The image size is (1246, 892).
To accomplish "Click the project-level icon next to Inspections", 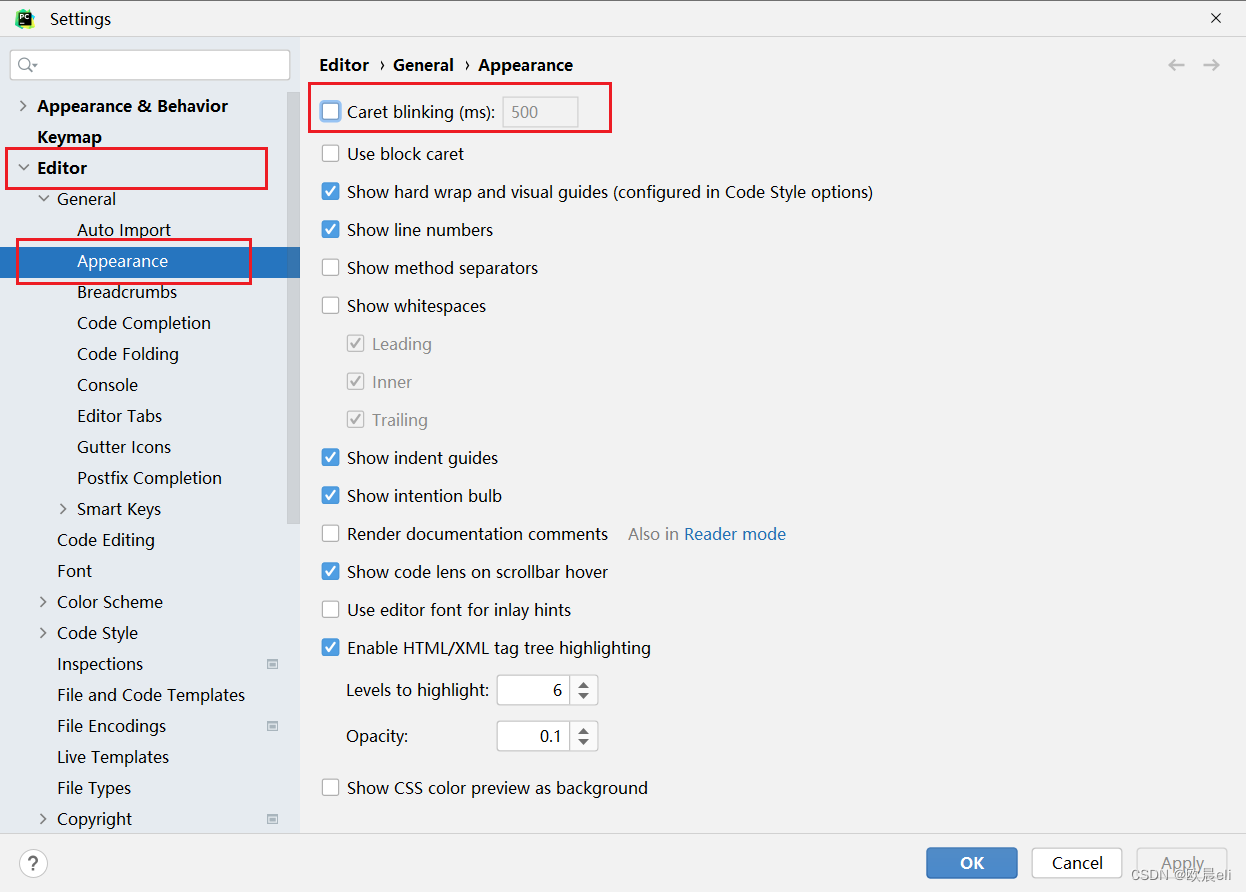I will tap(273, 664).
